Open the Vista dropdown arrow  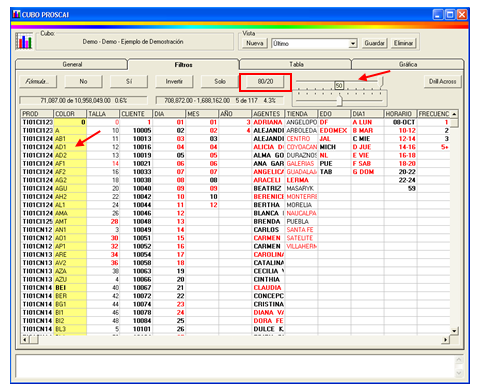(353, 43)
